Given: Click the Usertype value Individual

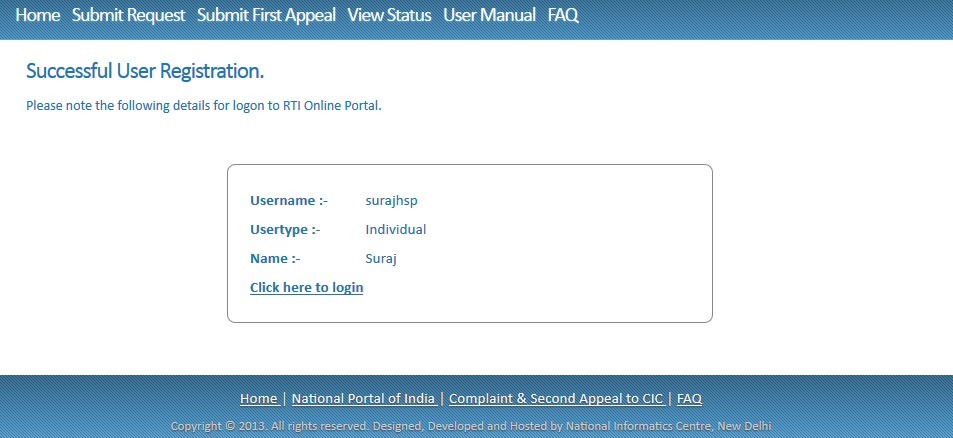Looking at the screenshot, I should [x=396, y=230].
